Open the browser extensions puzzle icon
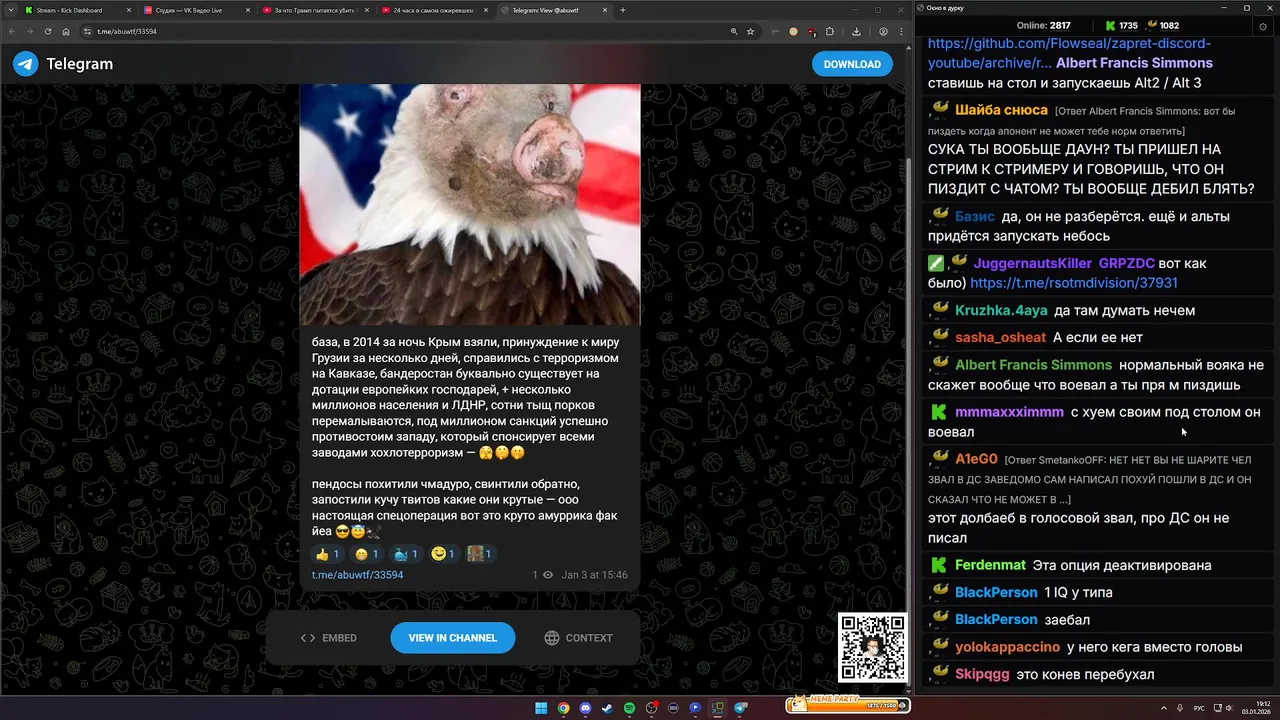Image resolution: width=1280 pixels, height=720 pixels. point(830,31)
